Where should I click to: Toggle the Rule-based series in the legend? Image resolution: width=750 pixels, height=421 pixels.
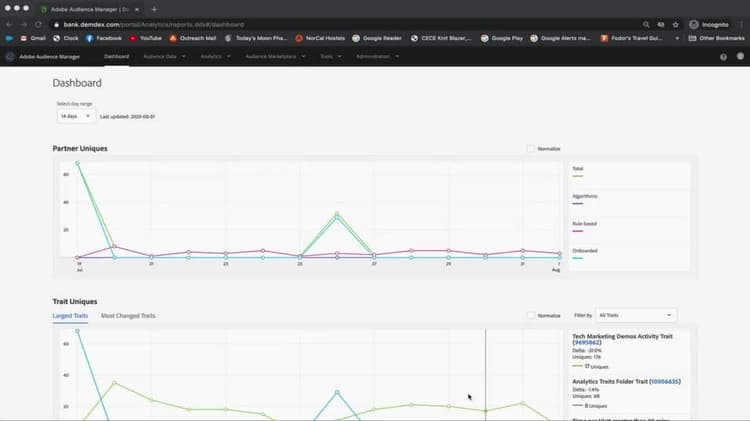[x=584, y=227]
